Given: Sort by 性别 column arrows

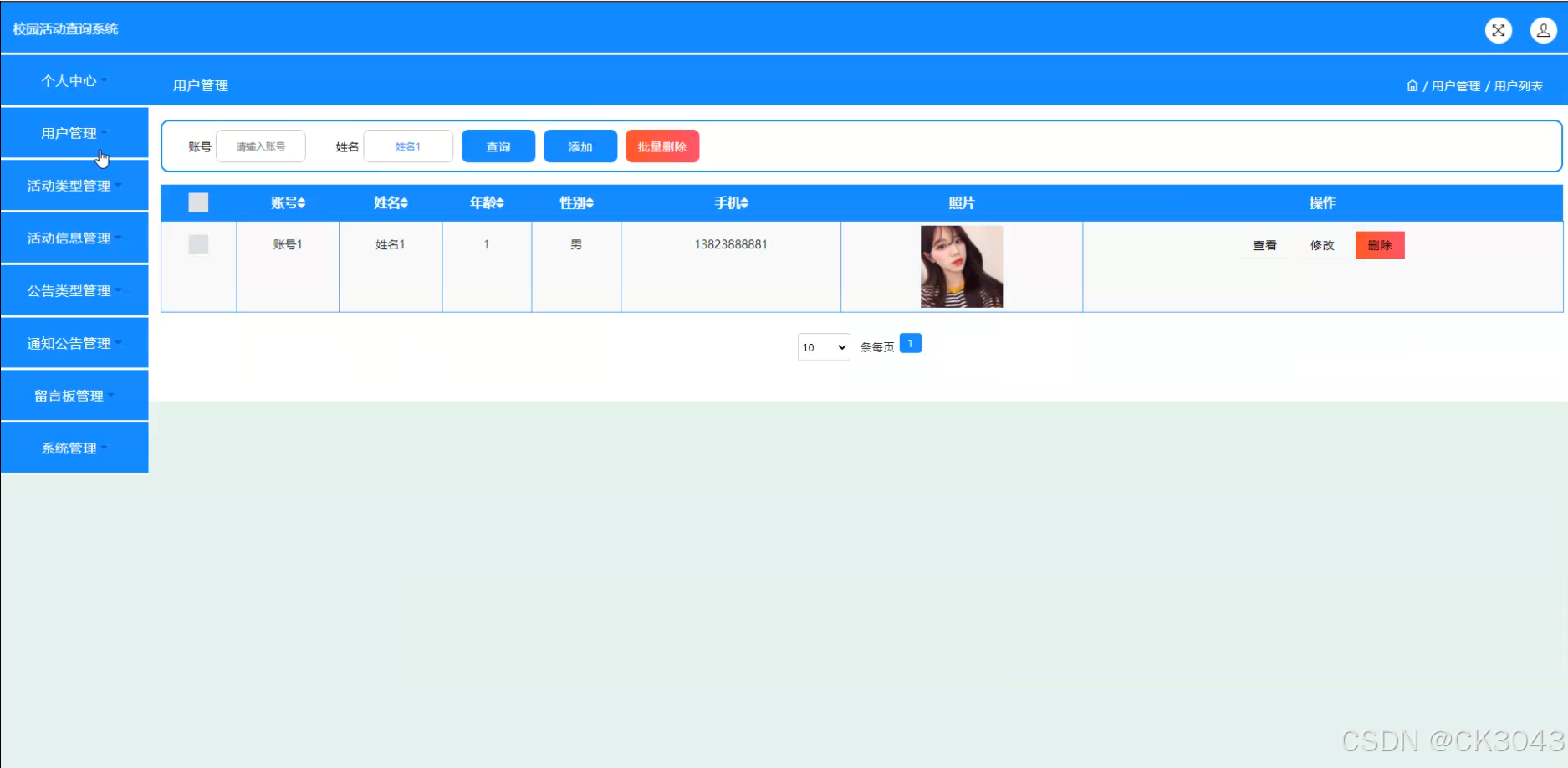Looking at the screenshot, I should pos(590,203).
